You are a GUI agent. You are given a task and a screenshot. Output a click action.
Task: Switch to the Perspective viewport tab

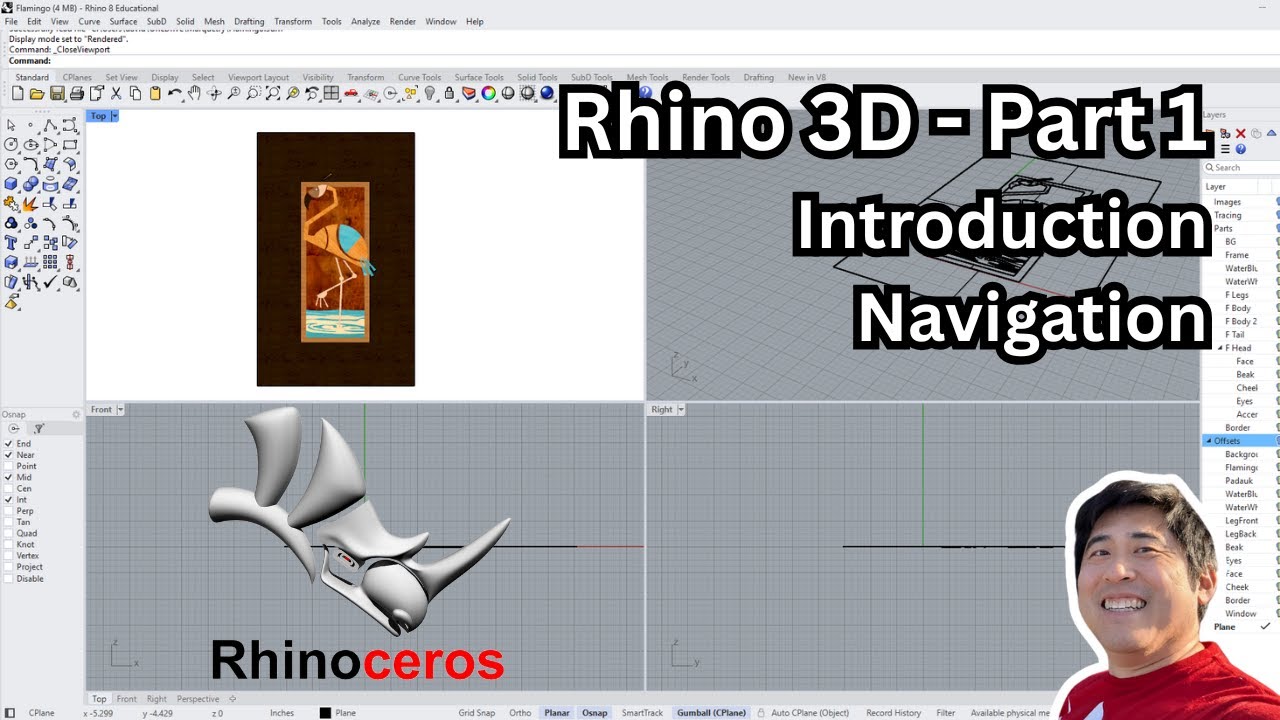pos(198,699)
